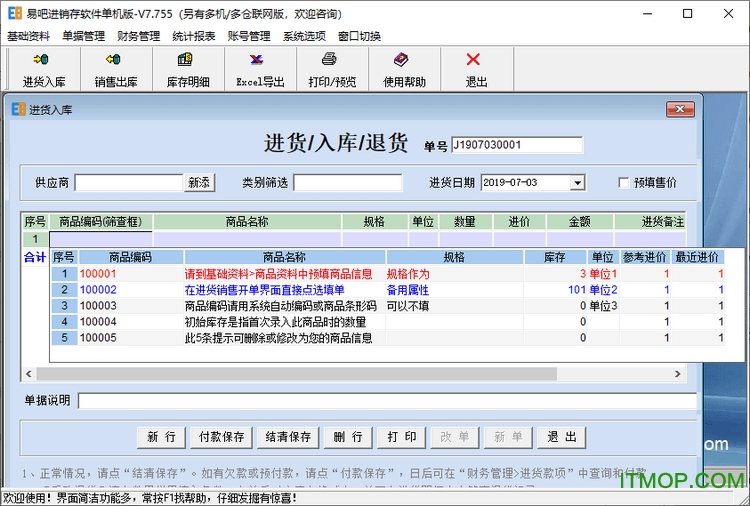Open the 账号管理 menu
This screenshot has width=750, height=506.
pos(249,36)
